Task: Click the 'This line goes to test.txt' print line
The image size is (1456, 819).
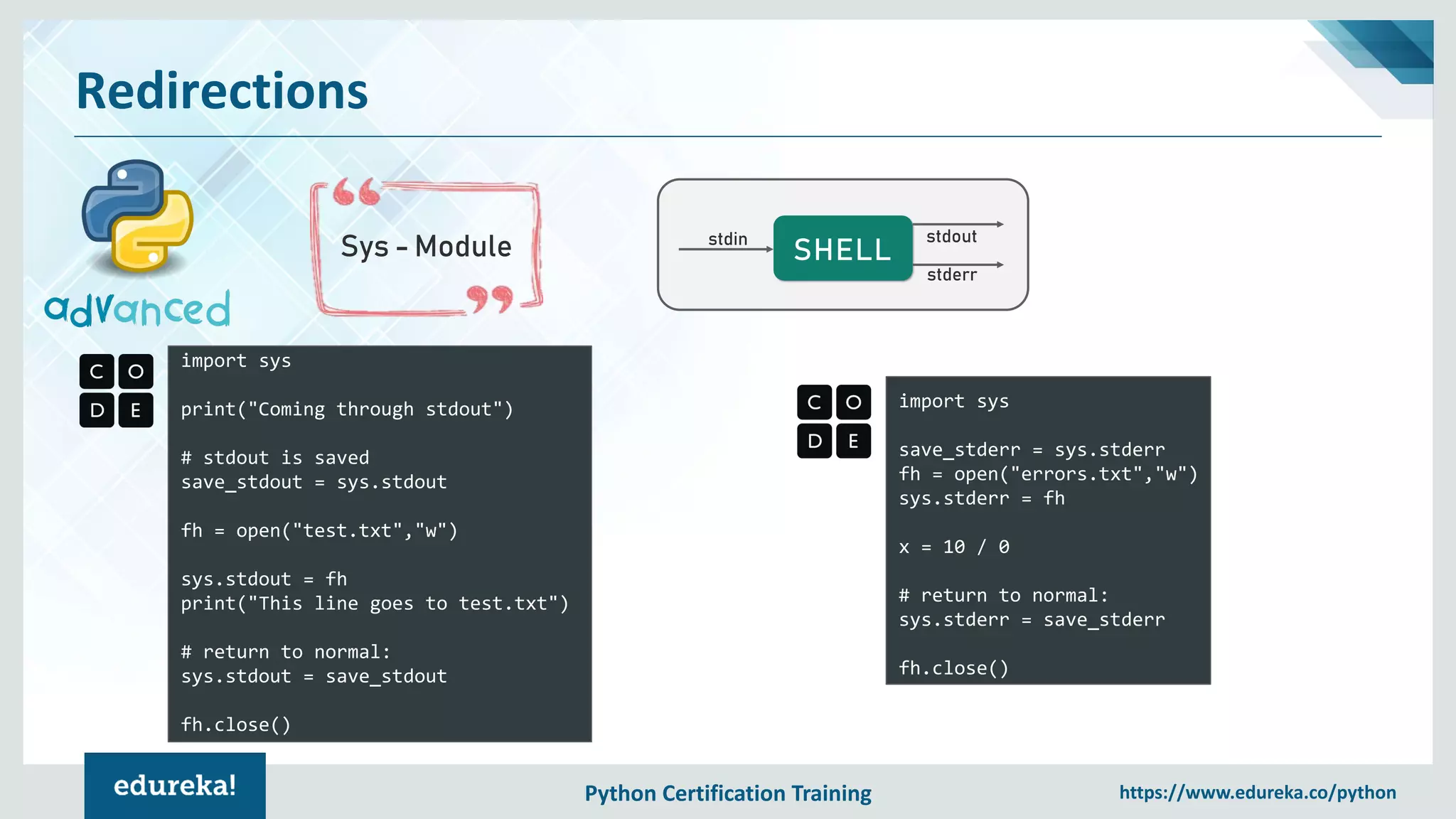Action: 375,604
